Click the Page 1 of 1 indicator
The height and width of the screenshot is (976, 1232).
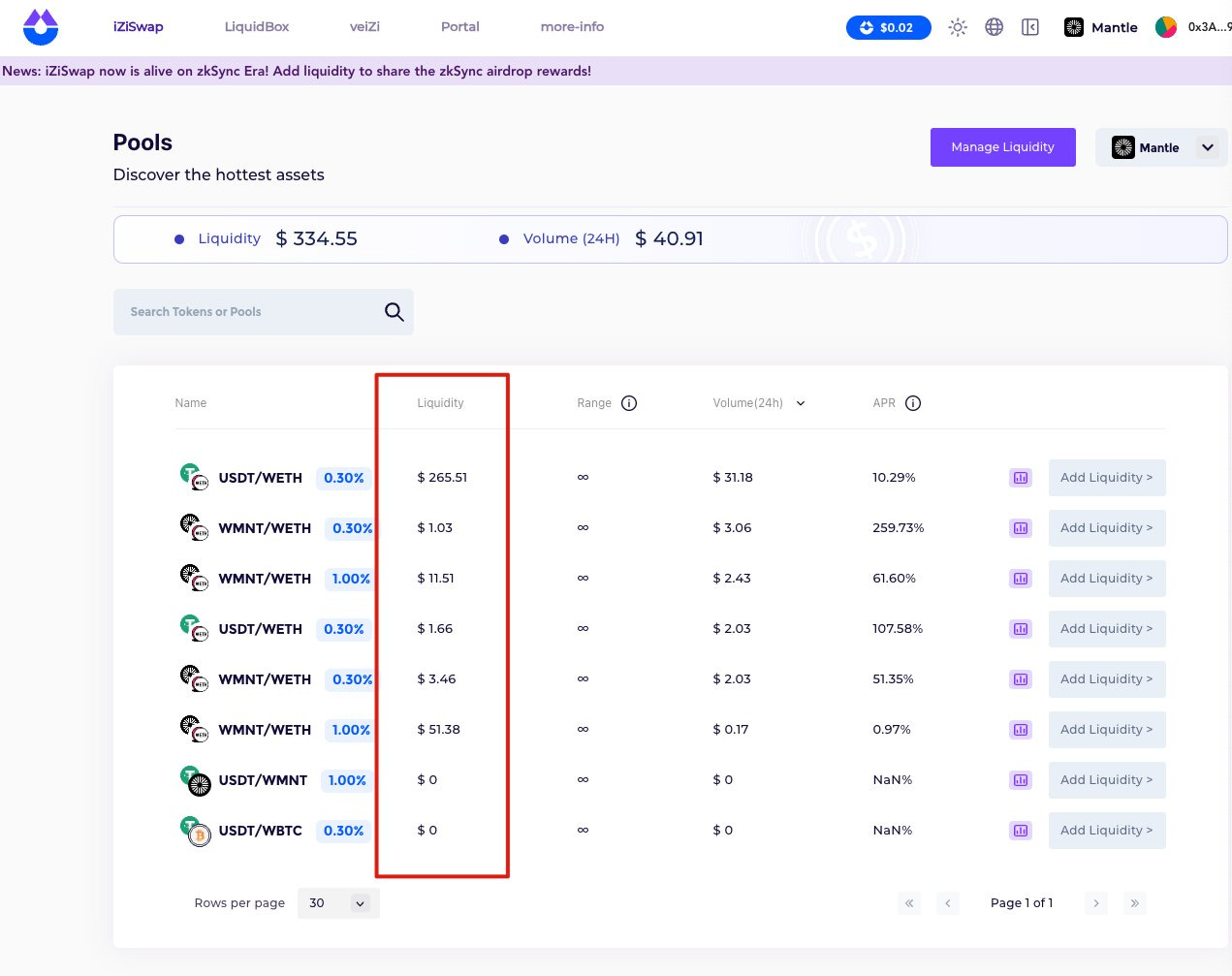1022,903
